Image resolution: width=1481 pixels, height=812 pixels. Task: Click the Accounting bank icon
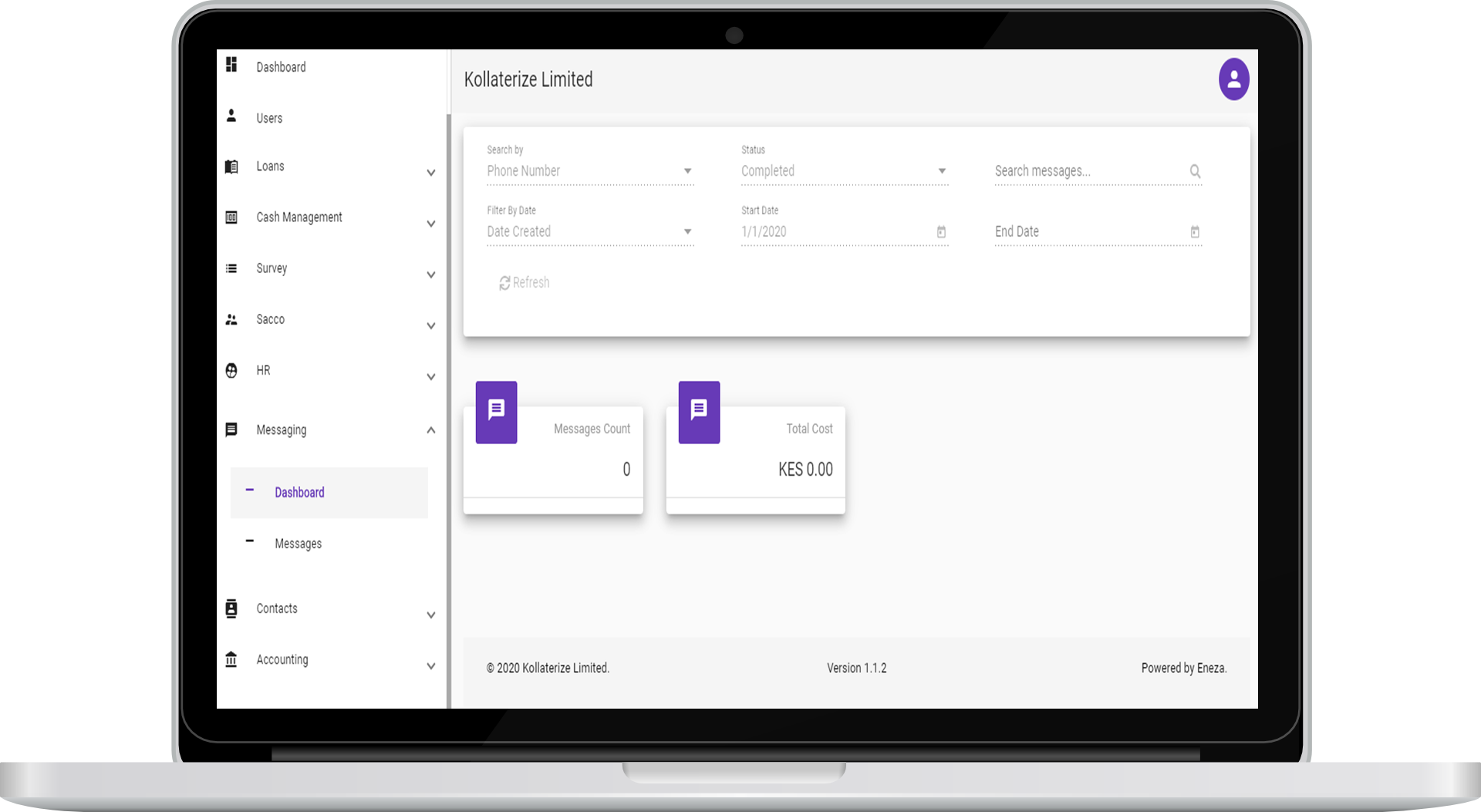point(231,659)
